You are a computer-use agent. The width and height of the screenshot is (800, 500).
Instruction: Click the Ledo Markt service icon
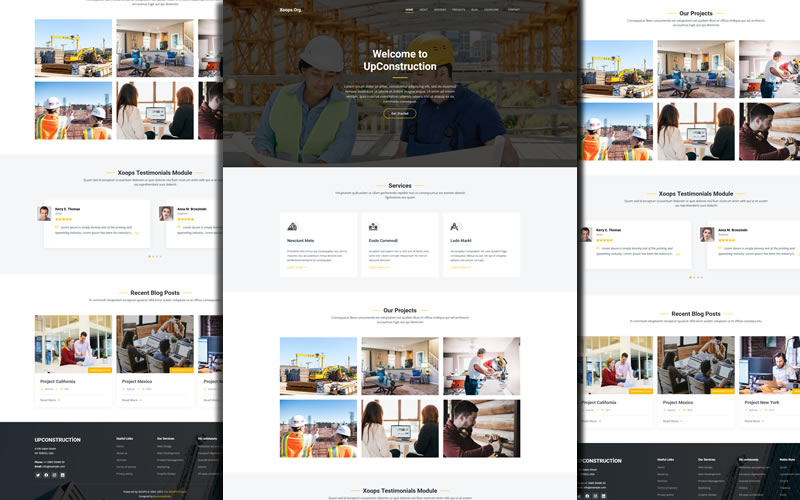coord(455,227)
